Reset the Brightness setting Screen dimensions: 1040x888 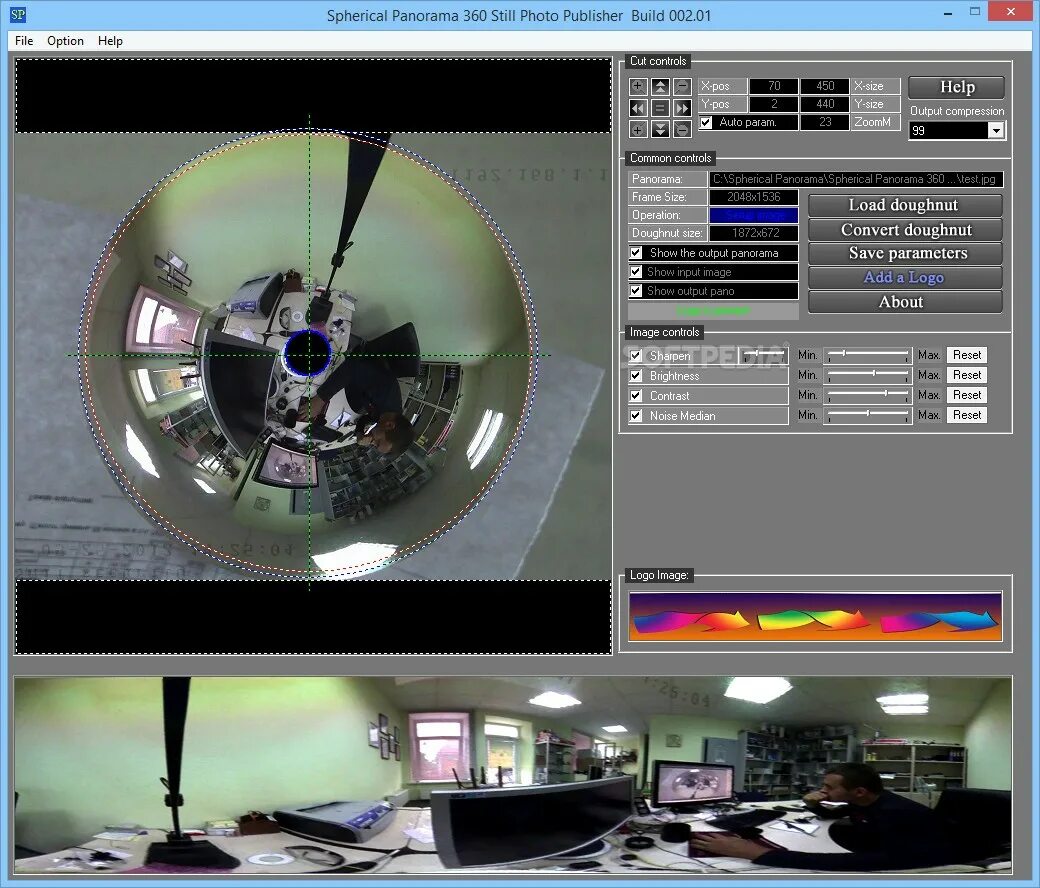(966, 375)
